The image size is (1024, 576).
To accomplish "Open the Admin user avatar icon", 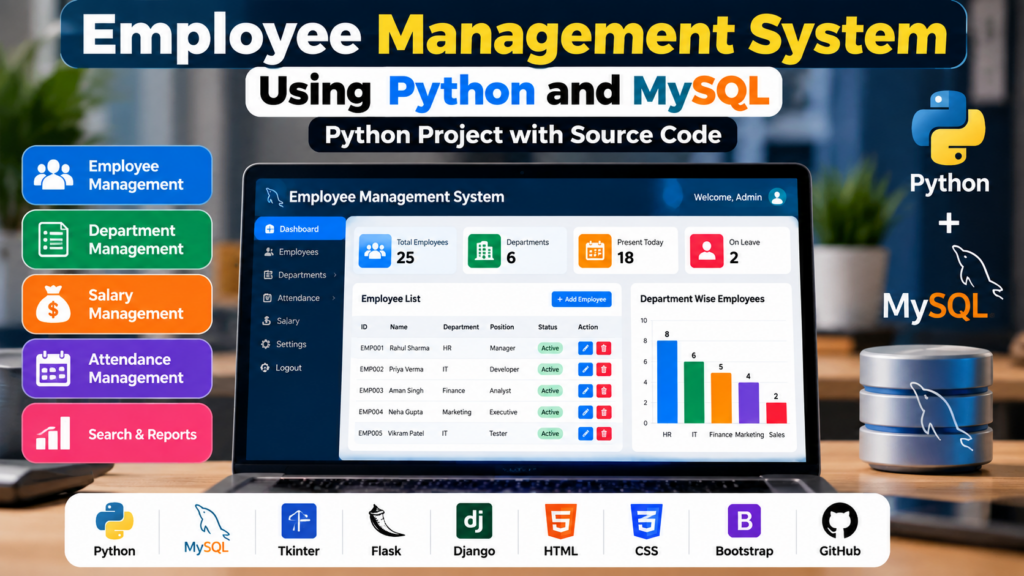I will 776,197.
